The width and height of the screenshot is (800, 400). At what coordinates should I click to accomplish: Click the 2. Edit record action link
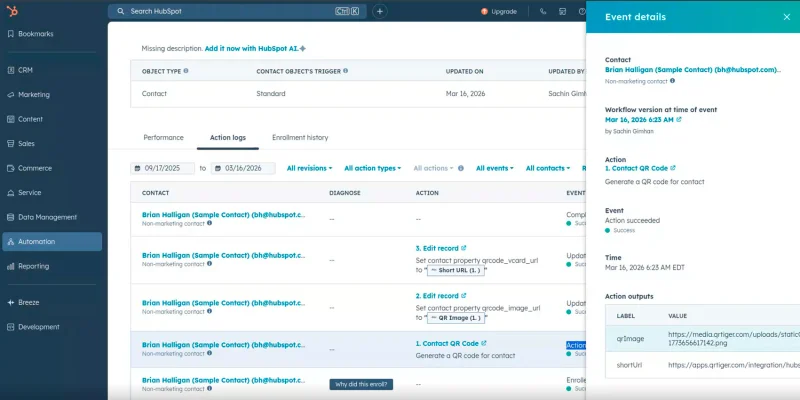click(x=437, y=296)
